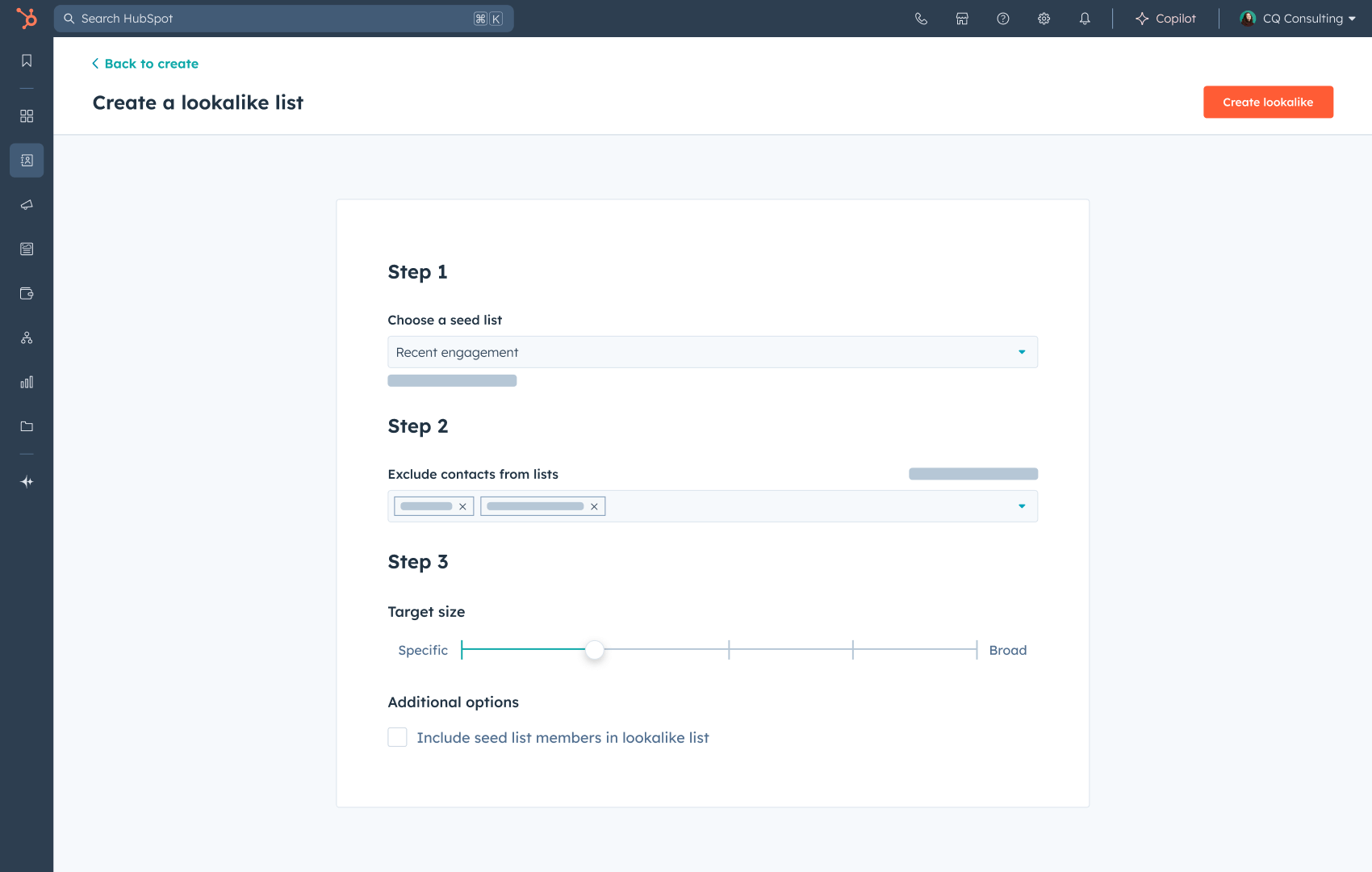Open the CQ Consulting account menu
The width and height of the screenshot is (1372, 872).
[1298, 19]
